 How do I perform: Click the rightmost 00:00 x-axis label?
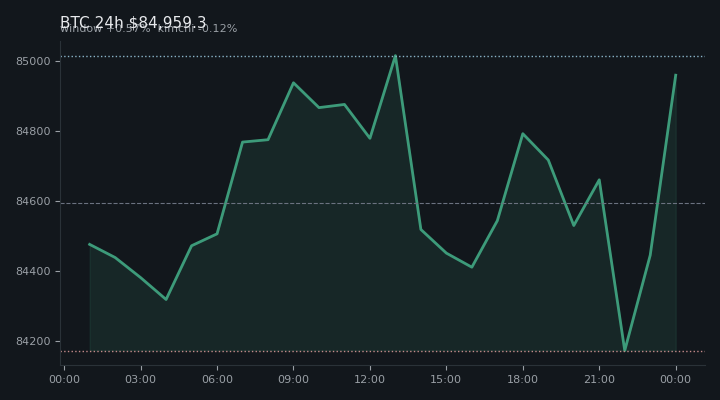(x=675, y=379)
